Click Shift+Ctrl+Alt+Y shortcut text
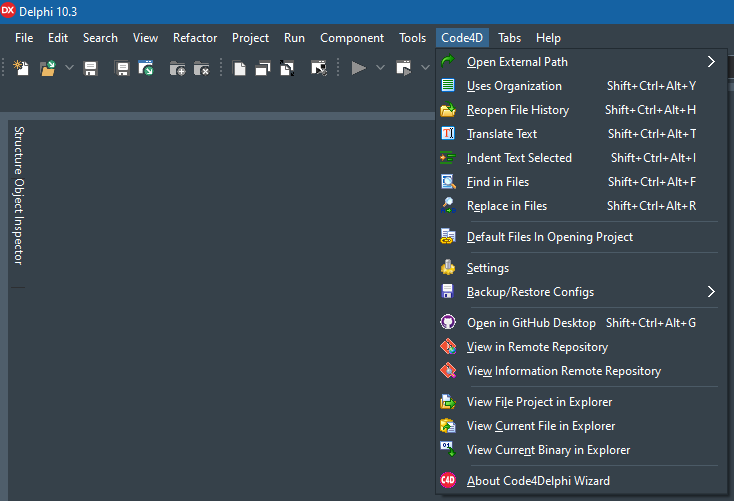 point(651,86)
